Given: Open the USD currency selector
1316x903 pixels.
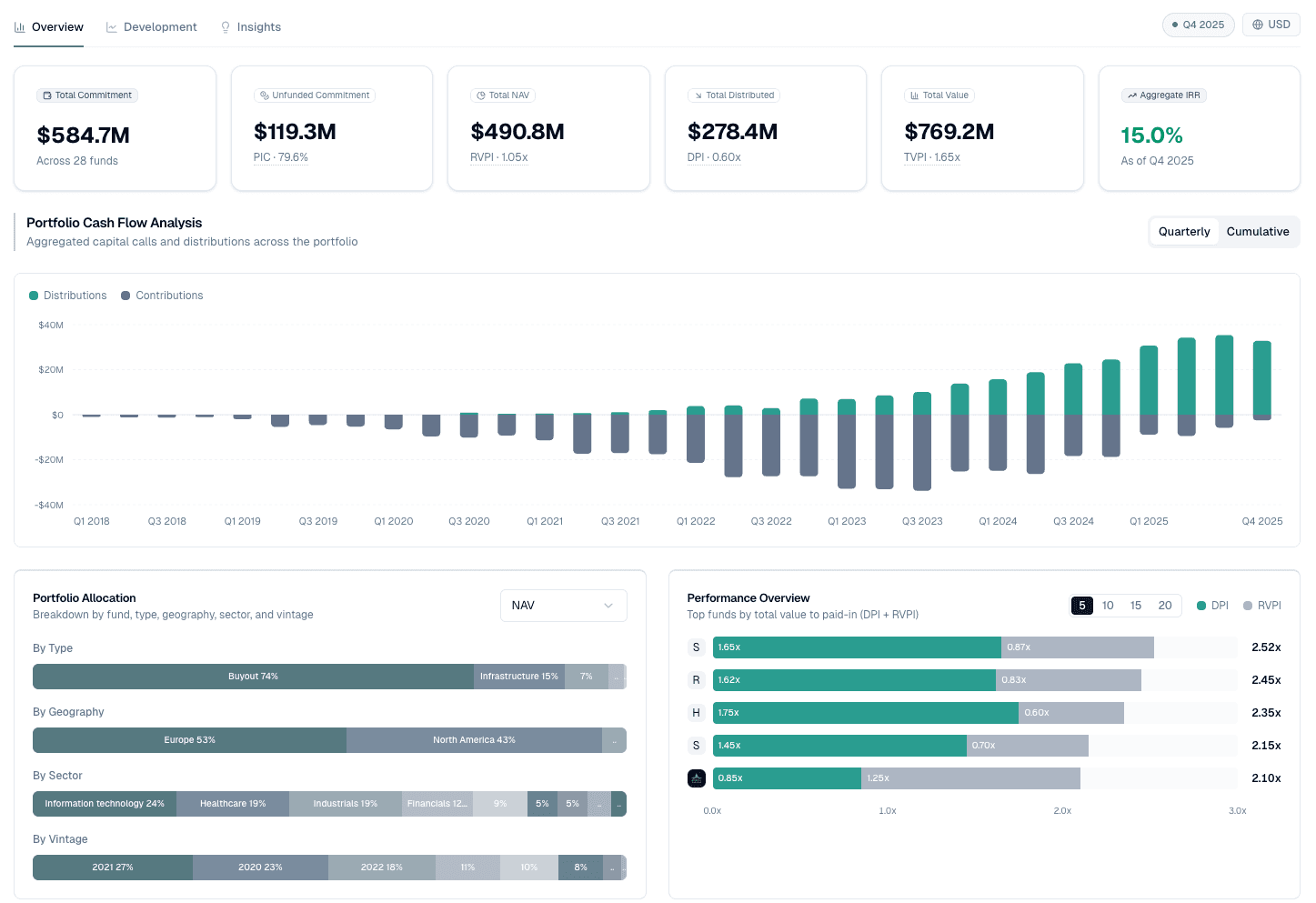Looking at the screenshot, I should (x=1271, y=25).
